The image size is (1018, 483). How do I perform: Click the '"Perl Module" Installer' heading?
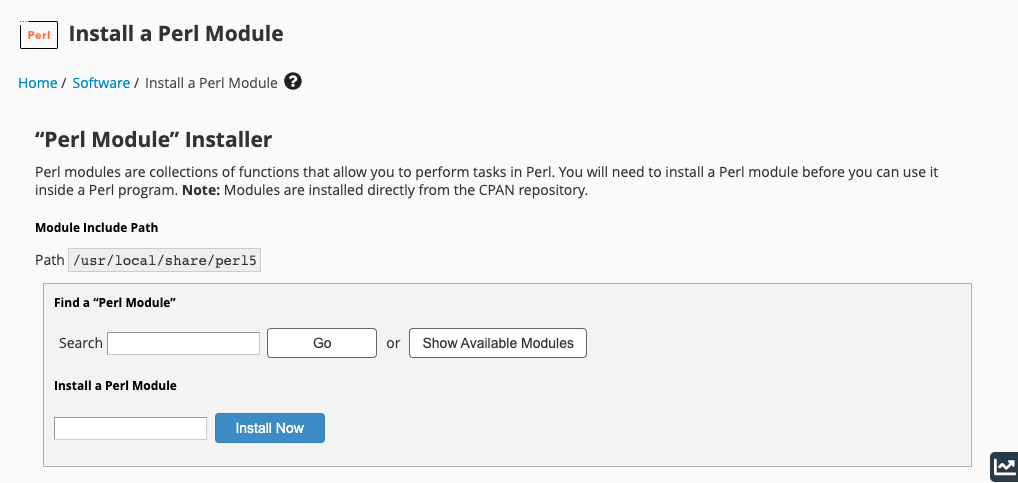tap(153, 139)
